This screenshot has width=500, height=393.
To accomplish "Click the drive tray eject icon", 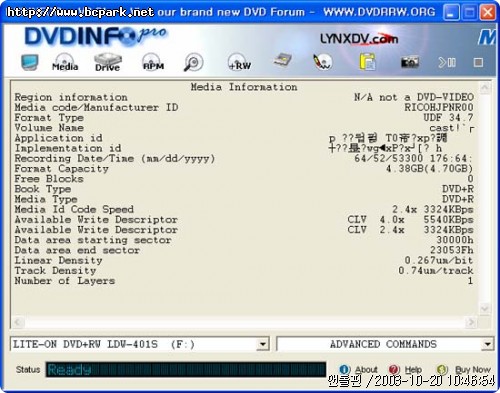I will click(x=282, y=61).
